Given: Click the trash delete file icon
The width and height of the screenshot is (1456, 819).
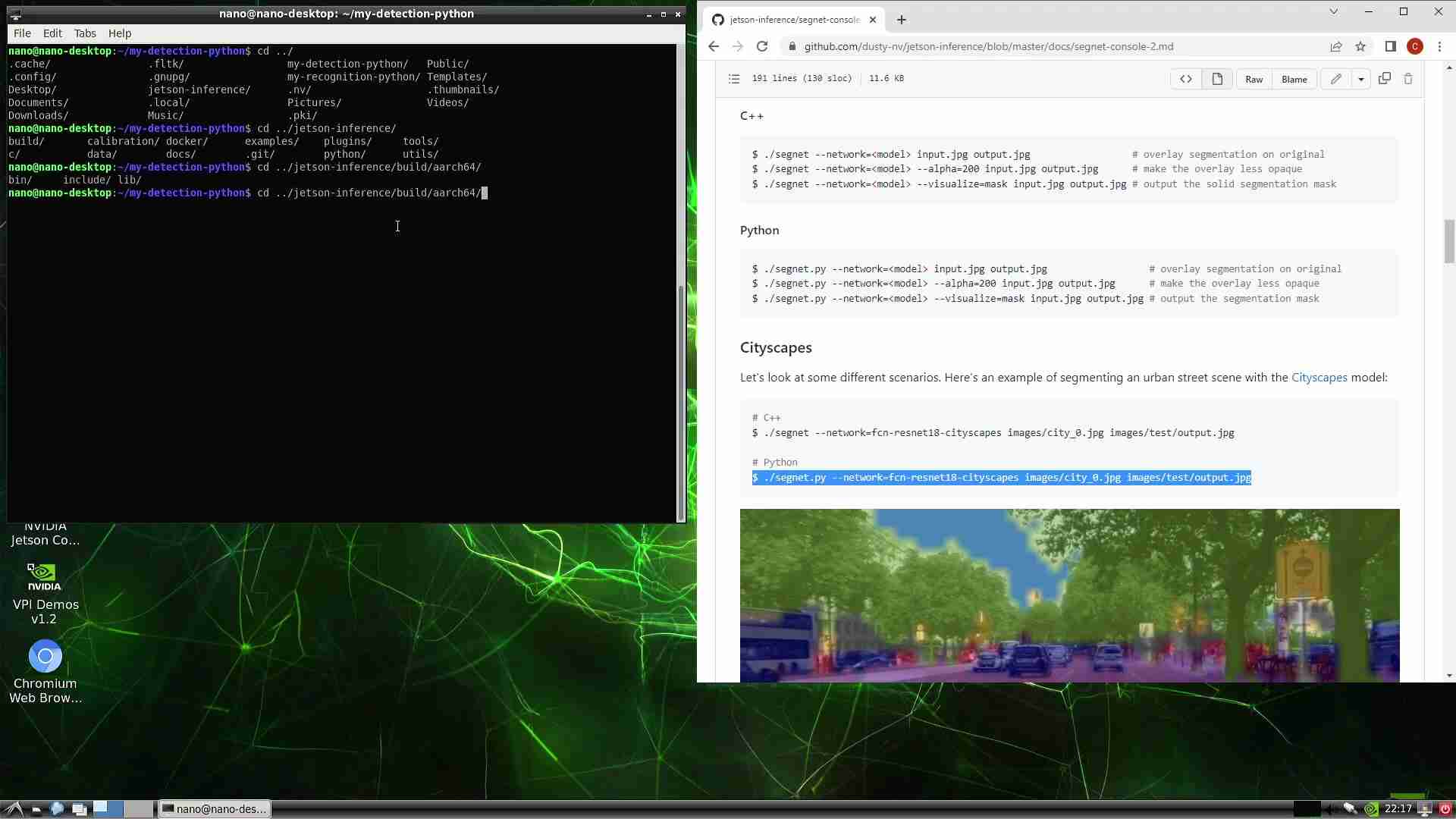Looking at the screenshot, I should click(x=1408, y=79).
